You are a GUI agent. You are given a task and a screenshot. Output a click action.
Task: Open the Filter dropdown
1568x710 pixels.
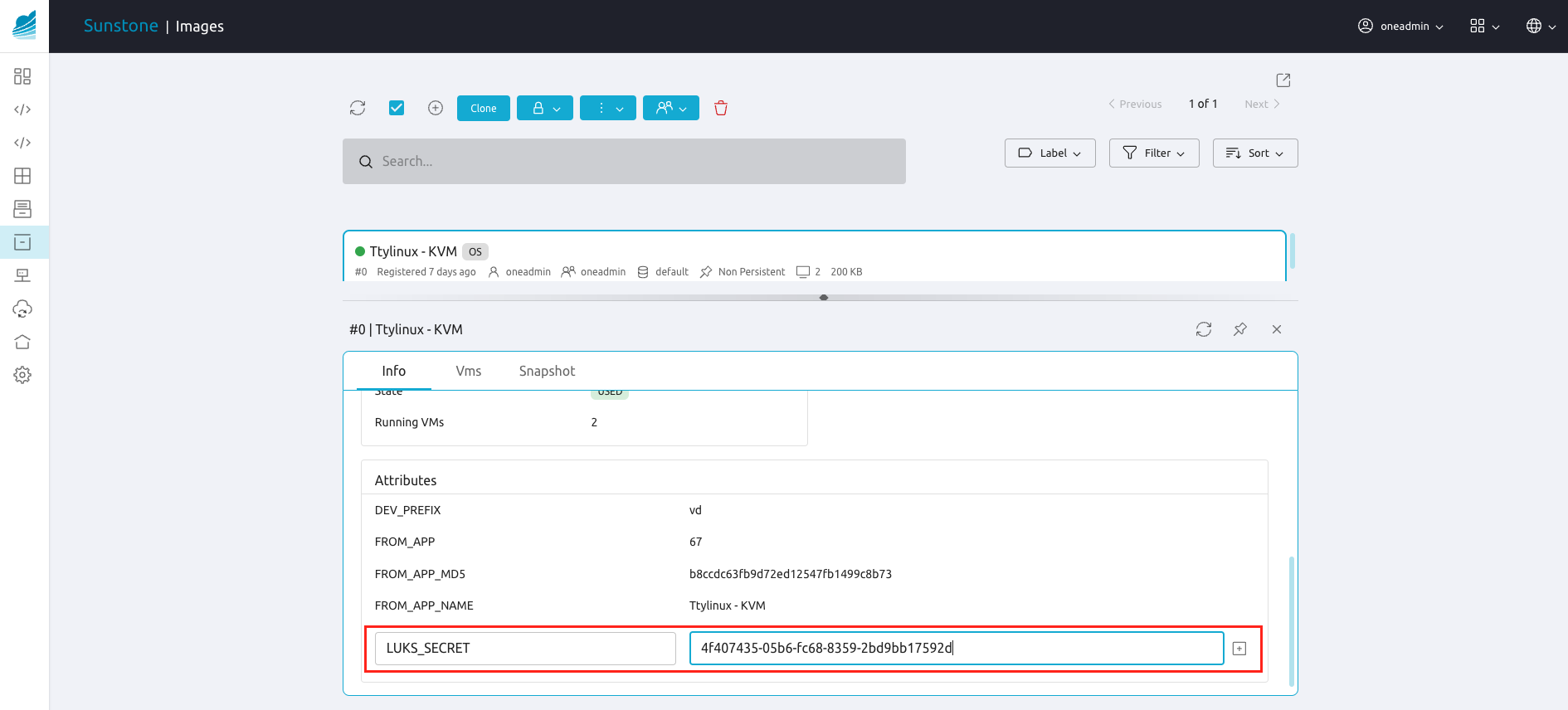point(1154,153)
